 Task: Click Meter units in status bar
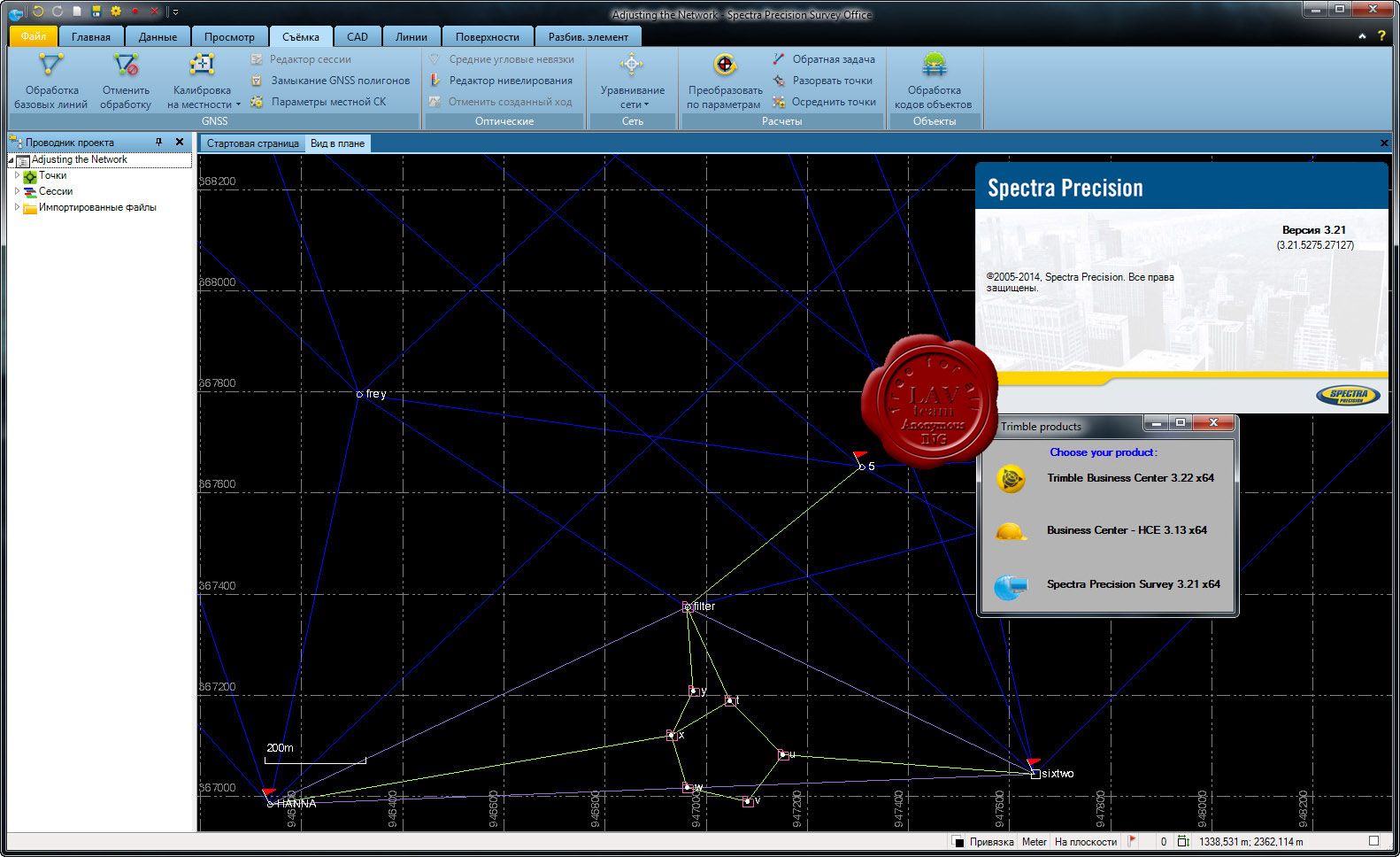pyautogui.click(x=1034, y=842)
